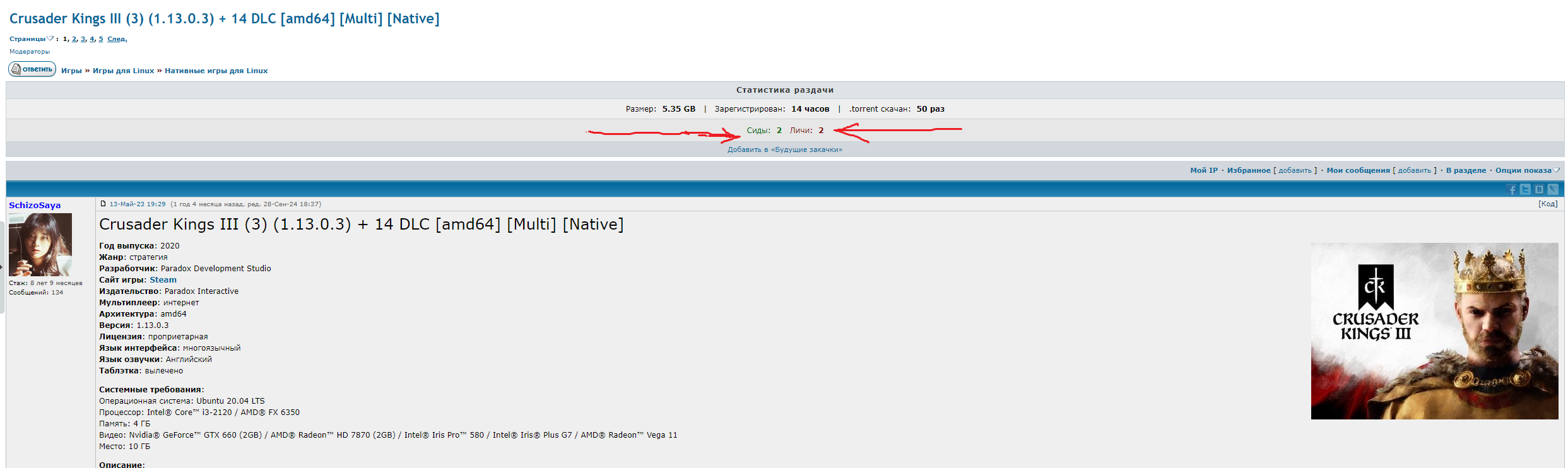Open the Steam game site link

click(163, 280)
